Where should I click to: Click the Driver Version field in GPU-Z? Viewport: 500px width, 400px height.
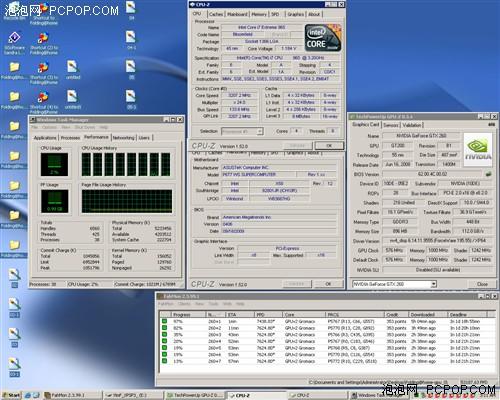[x=438, y=241]
